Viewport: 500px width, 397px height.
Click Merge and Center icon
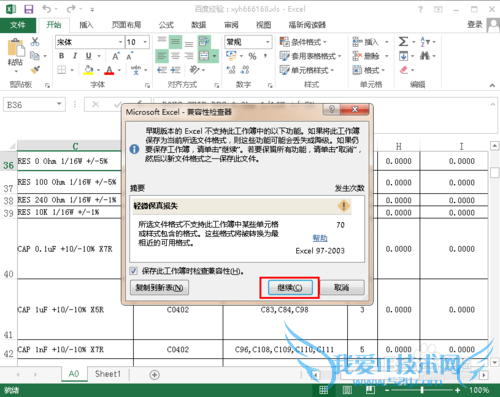click(x=204, y=56)
